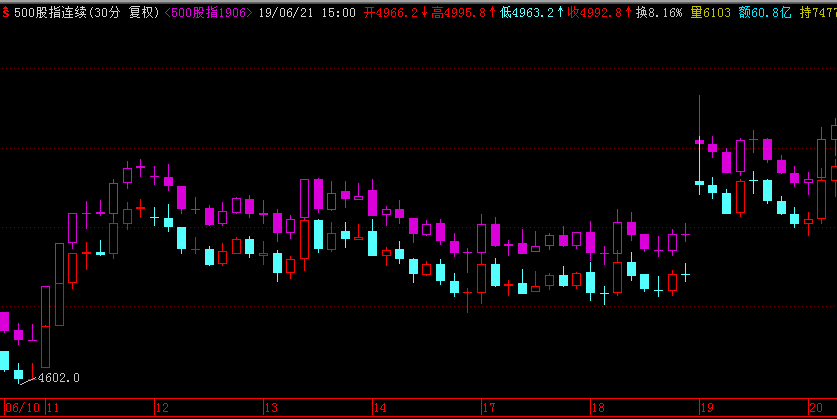This screenshot has height=419, width=837.
Task: Select the 14 date marker on axis
Action: pos(380,408)
